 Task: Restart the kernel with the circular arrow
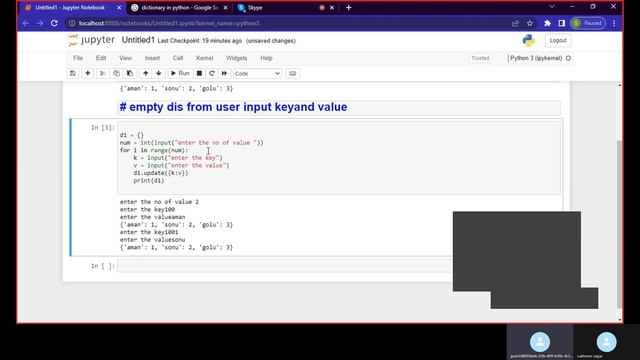[211, 73]
